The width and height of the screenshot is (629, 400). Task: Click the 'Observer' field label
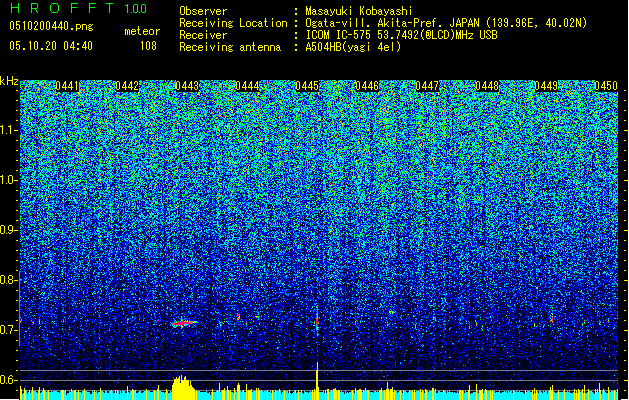pos(203,11)
